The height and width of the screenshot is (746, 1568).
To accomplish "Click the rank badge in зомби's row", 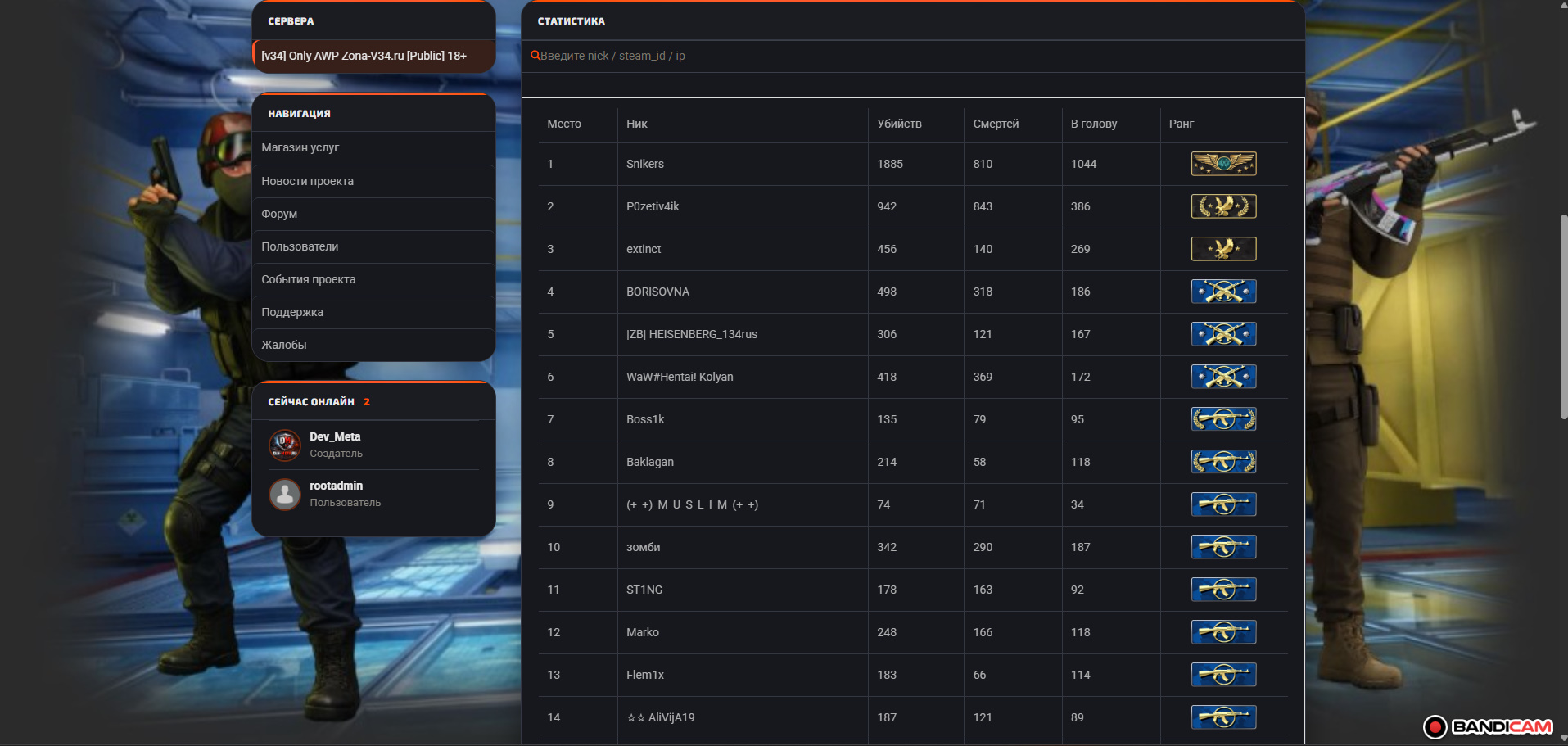I will click(x=1223, y=547).
